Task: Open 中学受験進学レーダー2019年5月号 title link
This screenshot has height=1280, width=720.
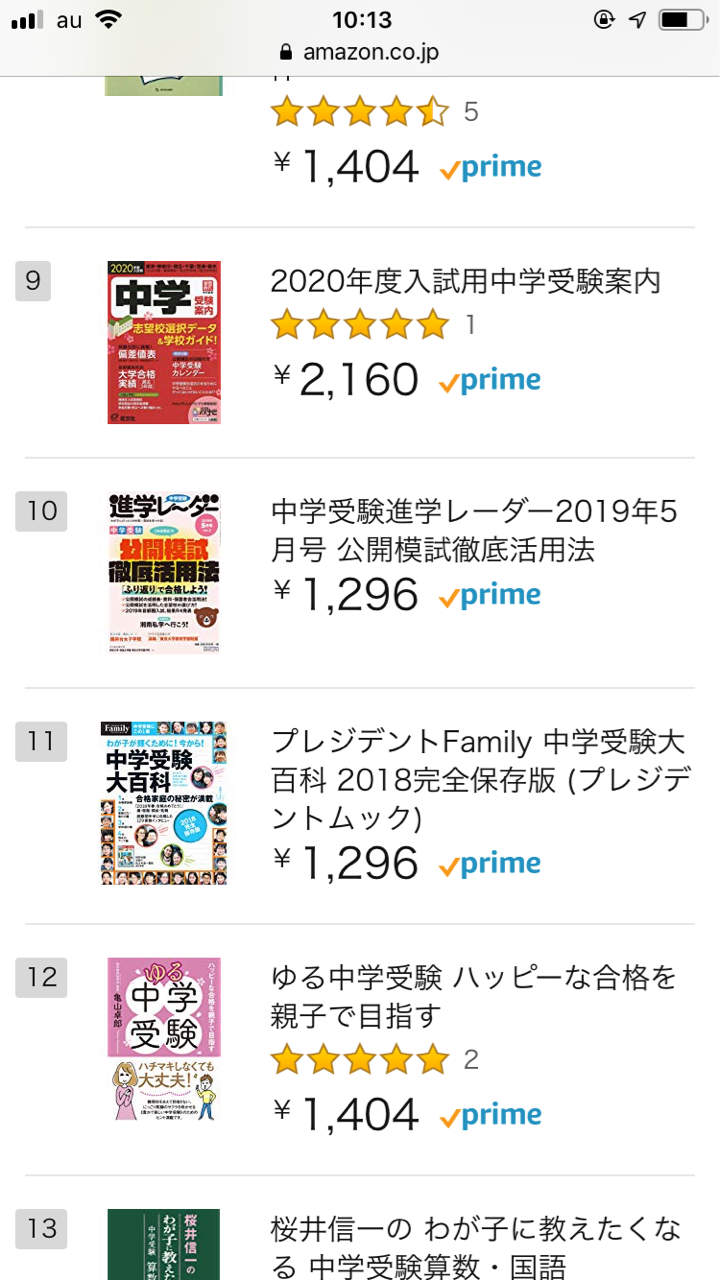Action: click(475, 530)
